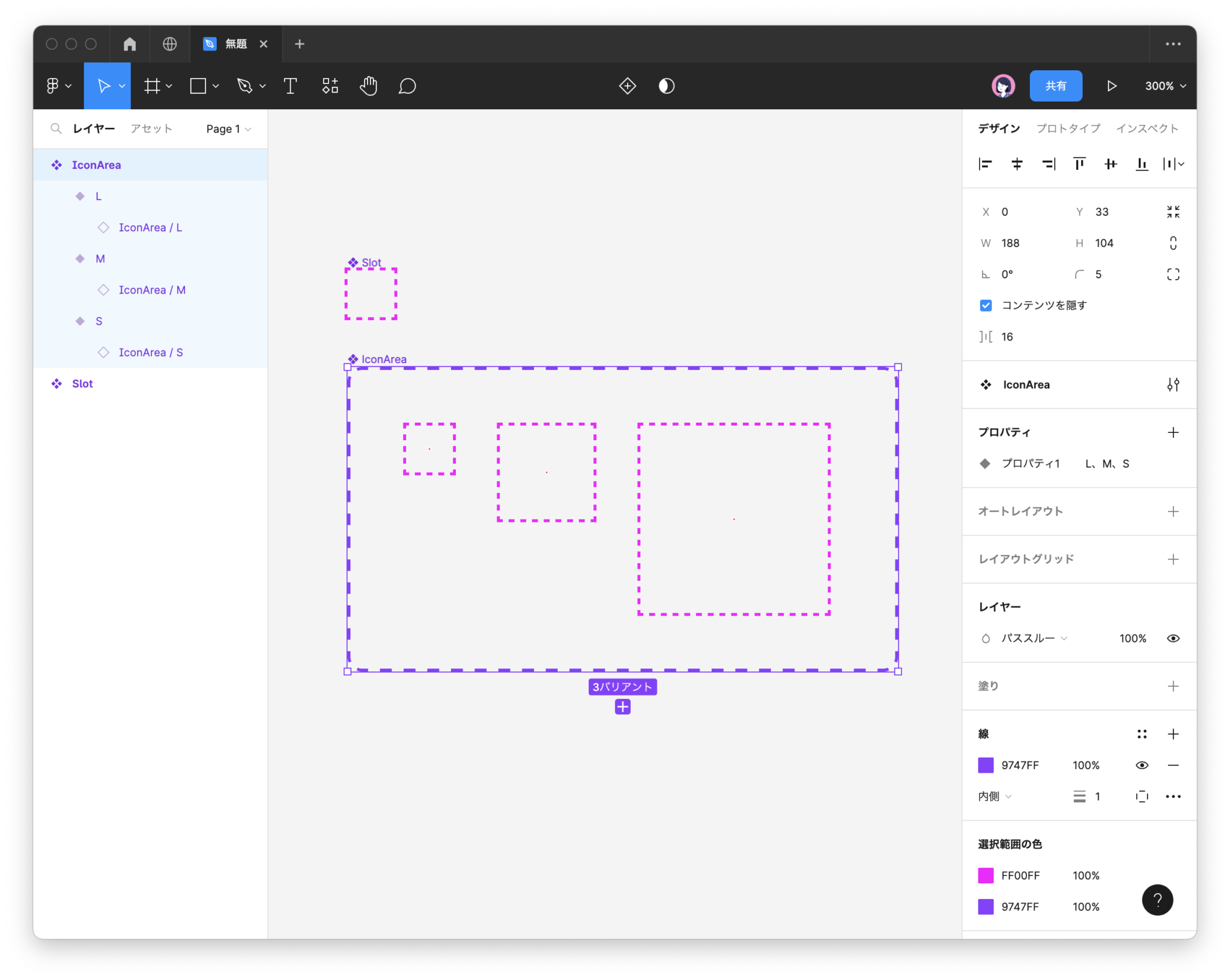Image resolution: width=1230 pixels, height=980 pixels.
Task: Open the 内側 stroke position dropdown
Action: pyautogui.click(x=995, y=796)
